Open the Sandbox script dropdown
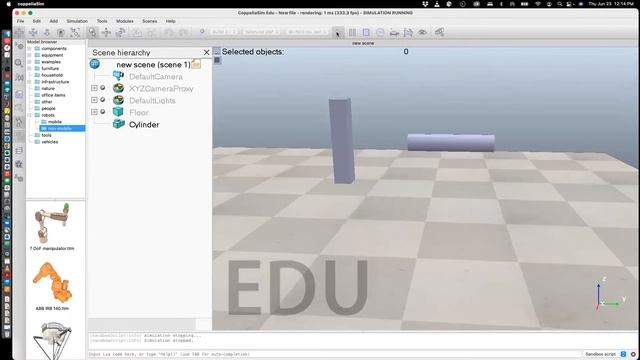This screenshot has height=360, width=640. [605, 354]
